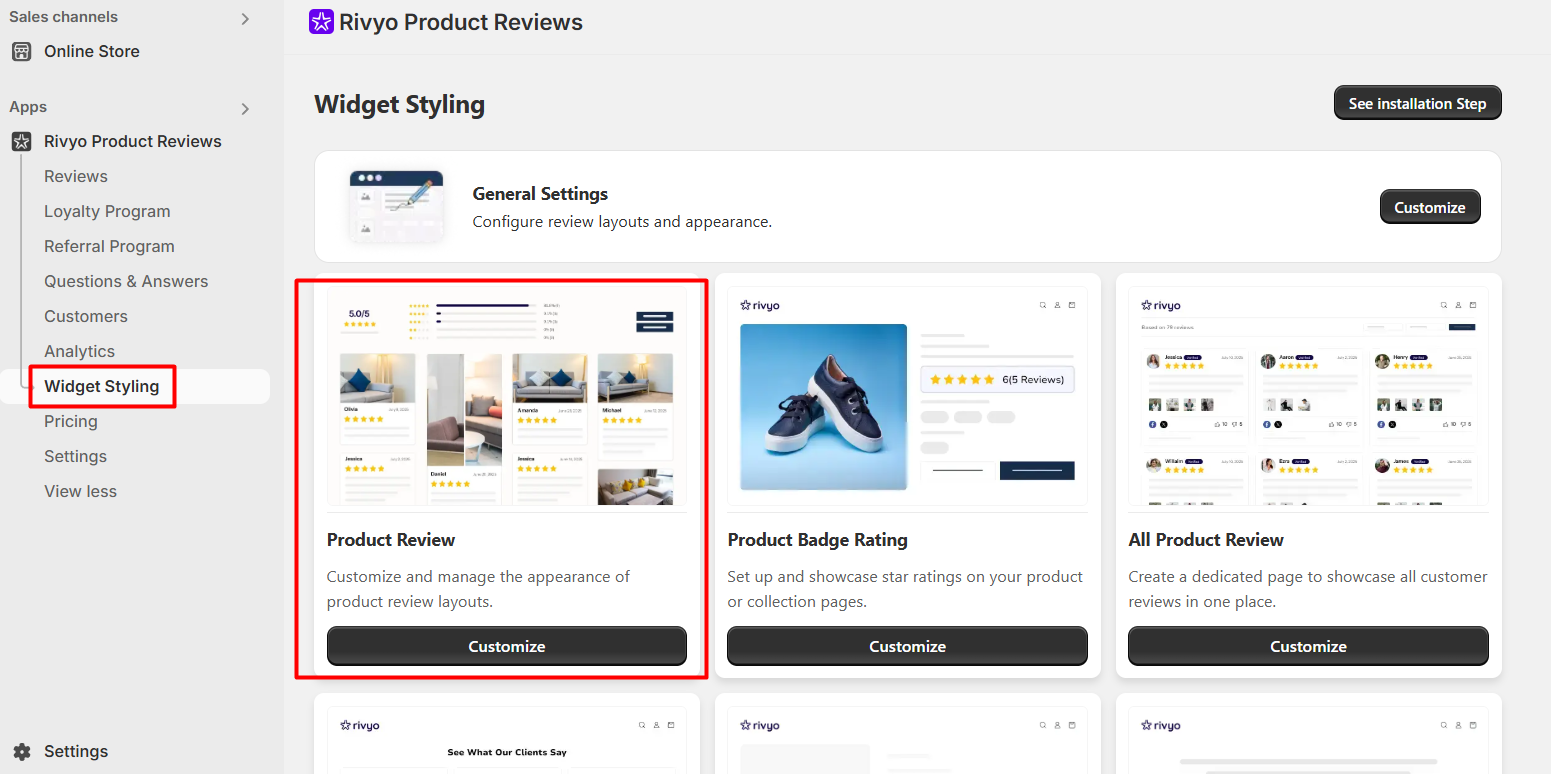Click the Product Badge Rating title

click(x=817, y=539)
